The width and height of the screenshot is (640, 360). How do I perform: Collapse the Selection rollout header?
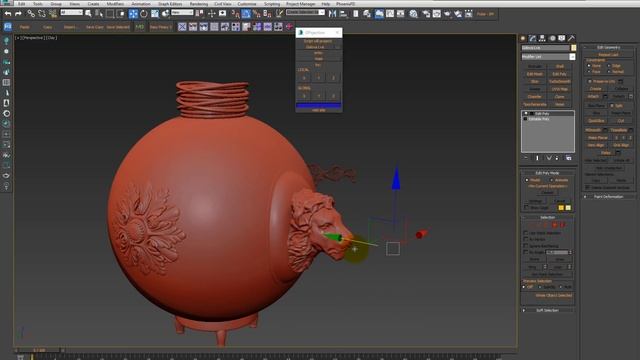[547, 218]
